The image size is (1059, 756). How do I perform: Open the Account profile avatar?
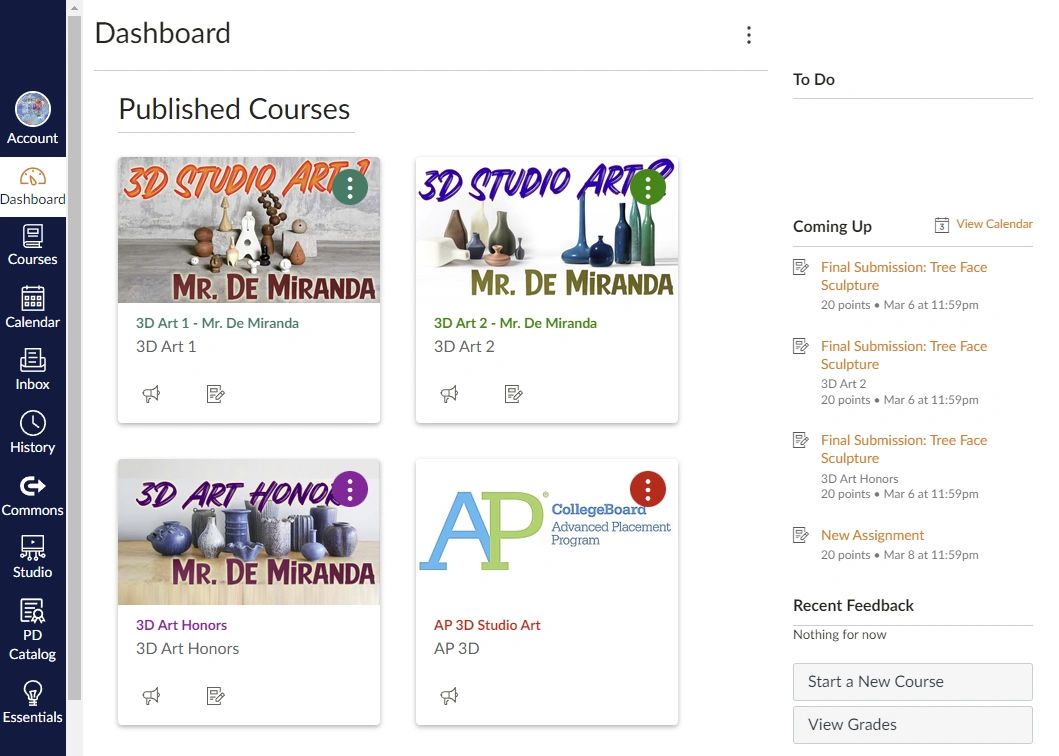click(x=32, y=109)
